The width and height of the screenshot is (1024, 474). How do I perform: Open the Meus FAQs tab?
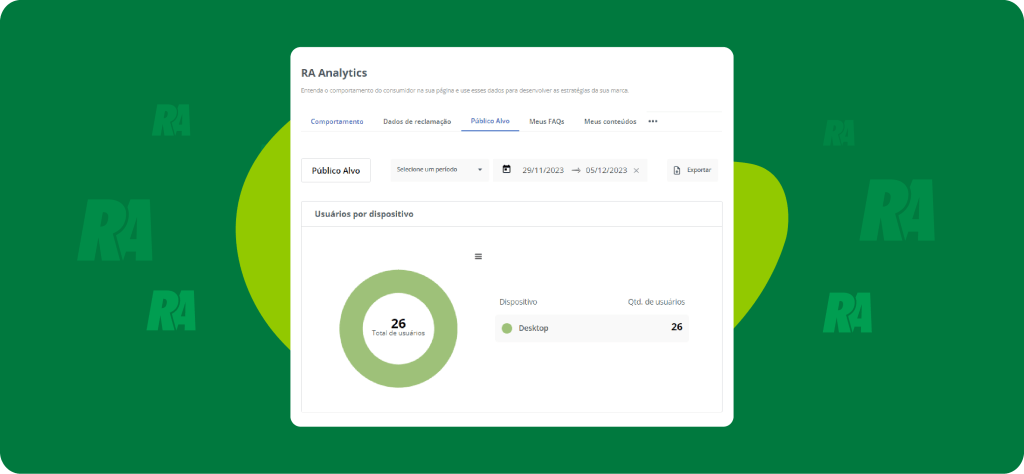point(547,121)
